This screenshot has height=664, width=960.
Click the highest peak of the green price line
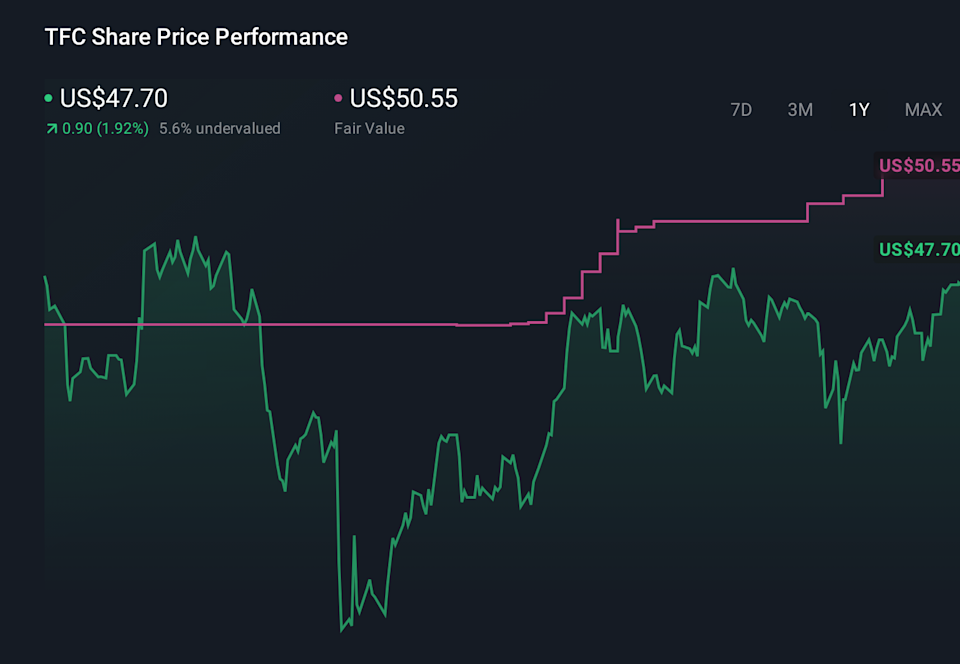point(195,237)
